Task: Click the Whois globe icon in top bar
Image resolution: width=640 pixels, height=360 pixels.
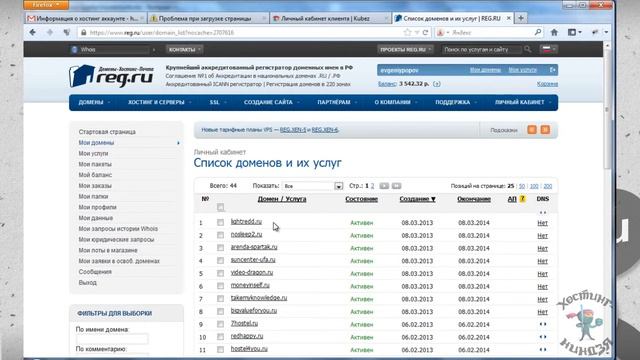Action: tap(74, 49)
